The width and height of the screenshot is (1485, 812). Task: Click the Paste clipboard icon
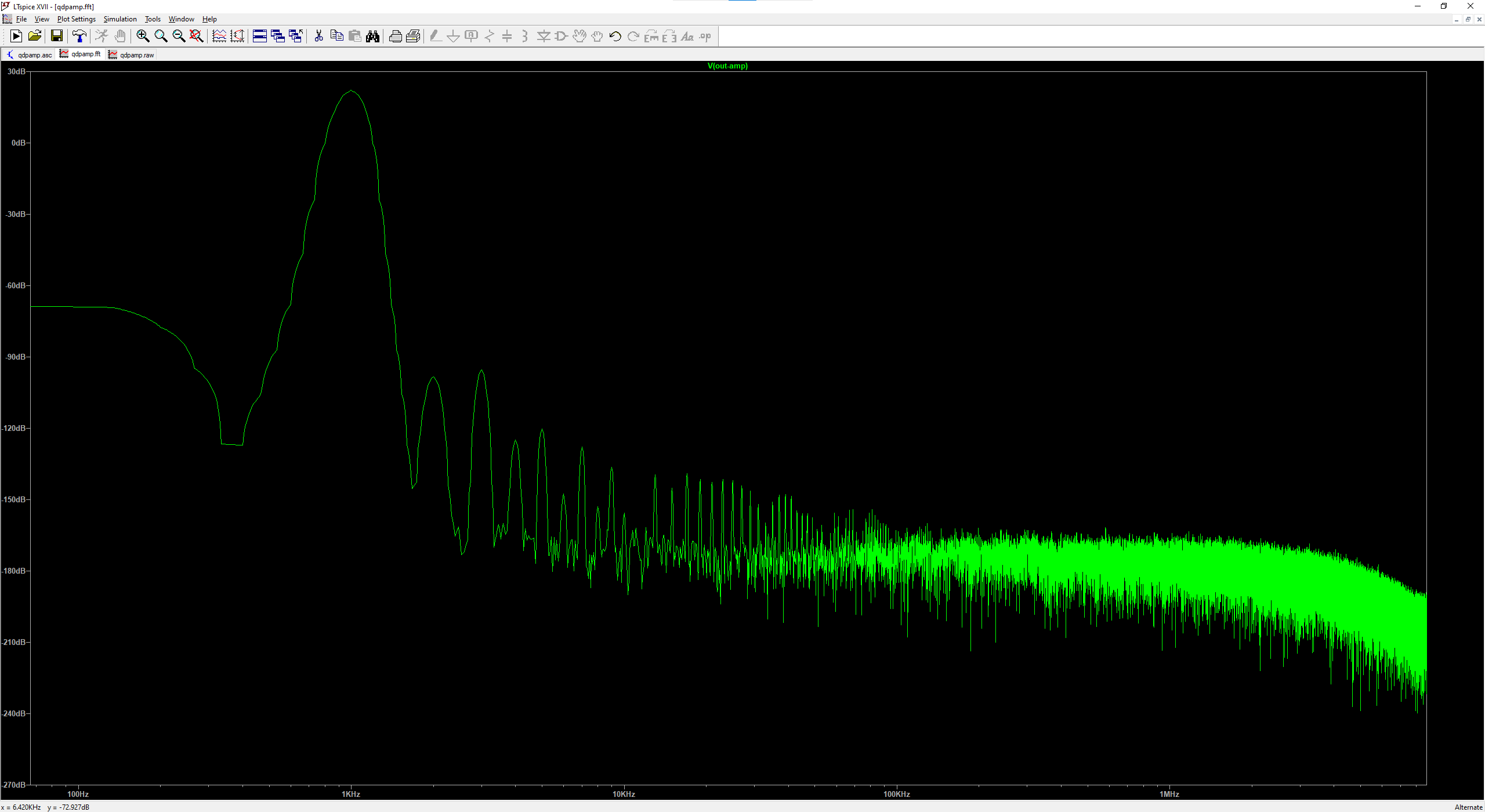pyautogui.click(x=354, y=37)
